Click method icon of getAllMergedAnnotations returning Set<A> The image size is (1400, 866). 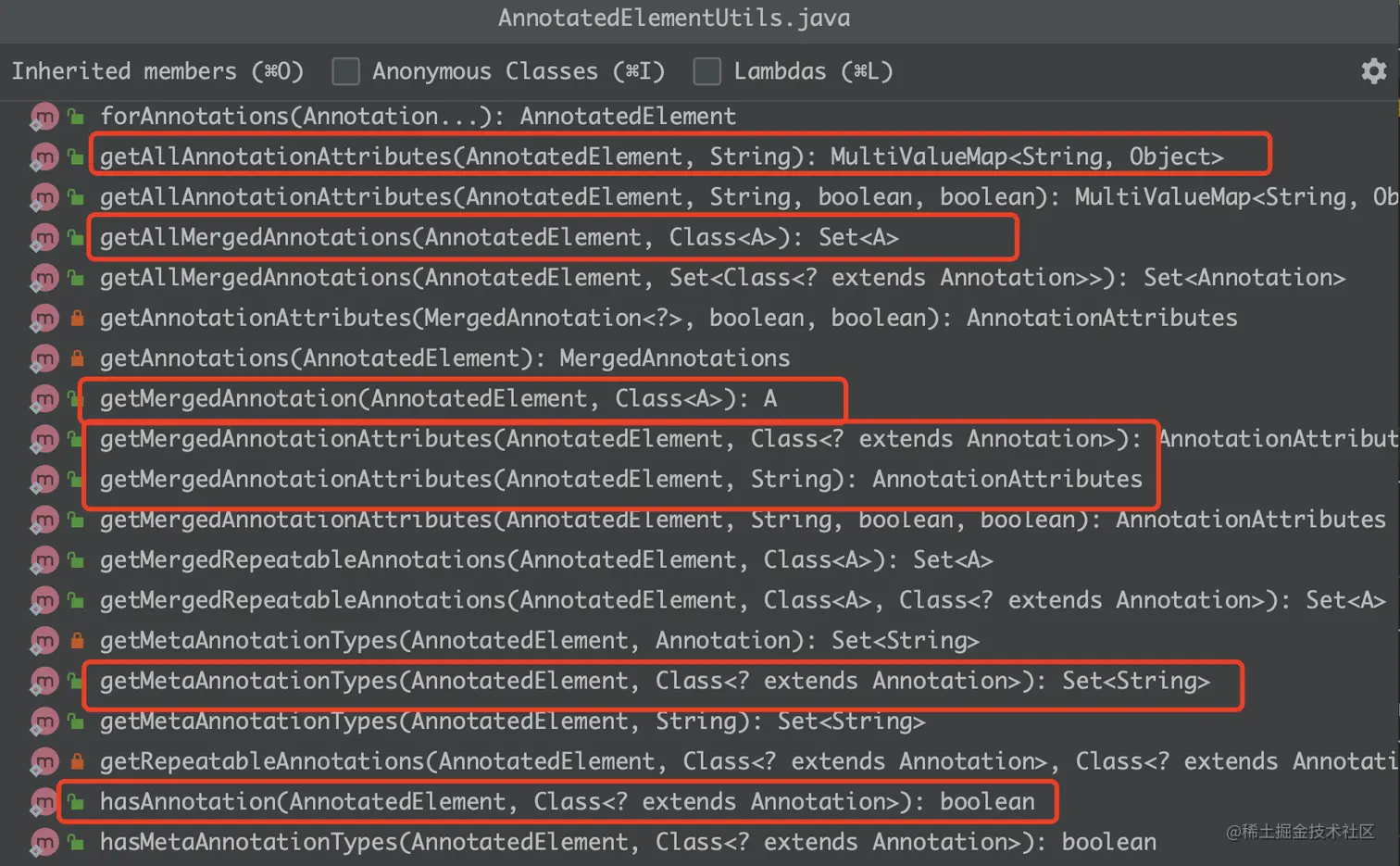coord(44,237)
